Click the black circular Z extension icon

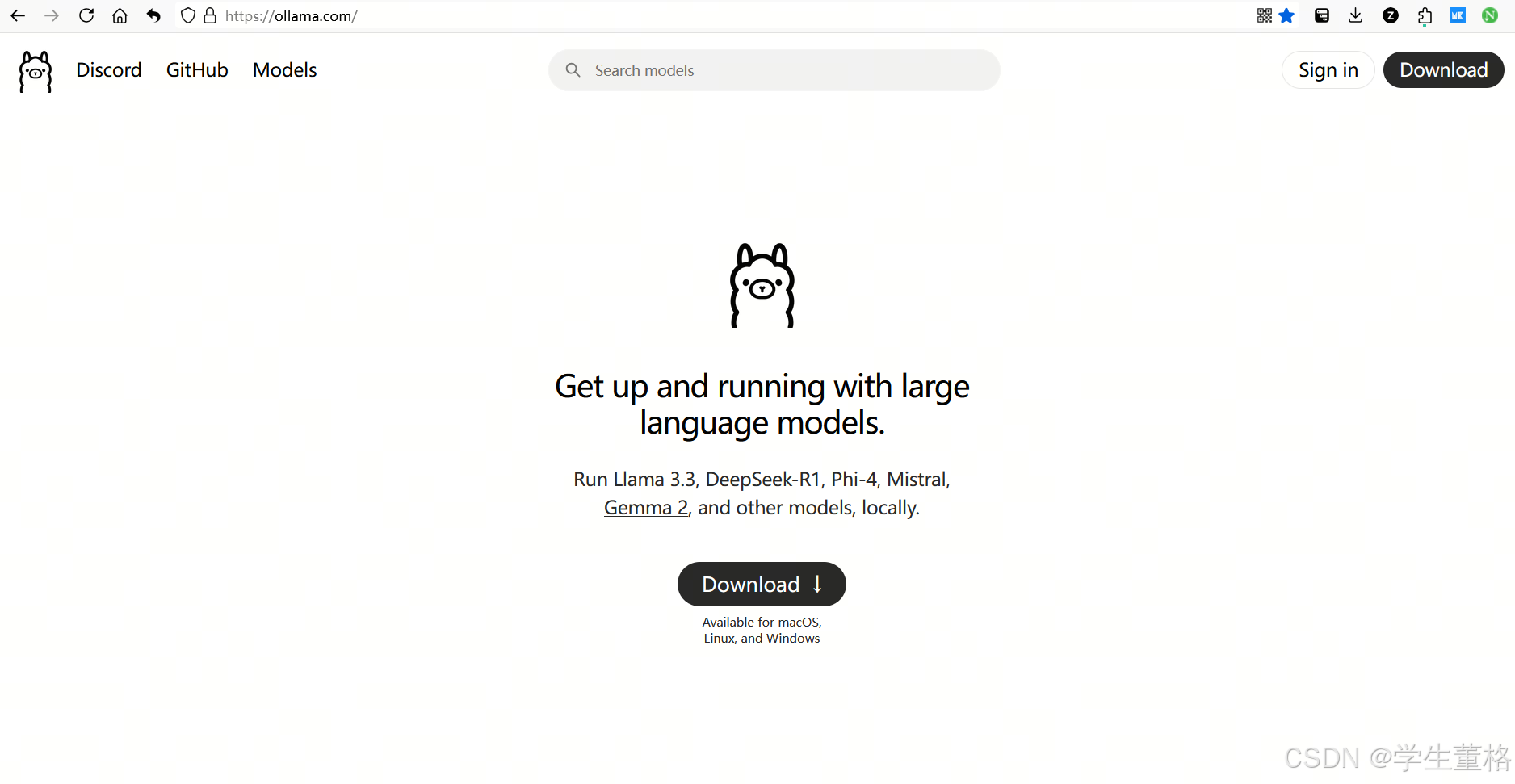(1391, 15)
